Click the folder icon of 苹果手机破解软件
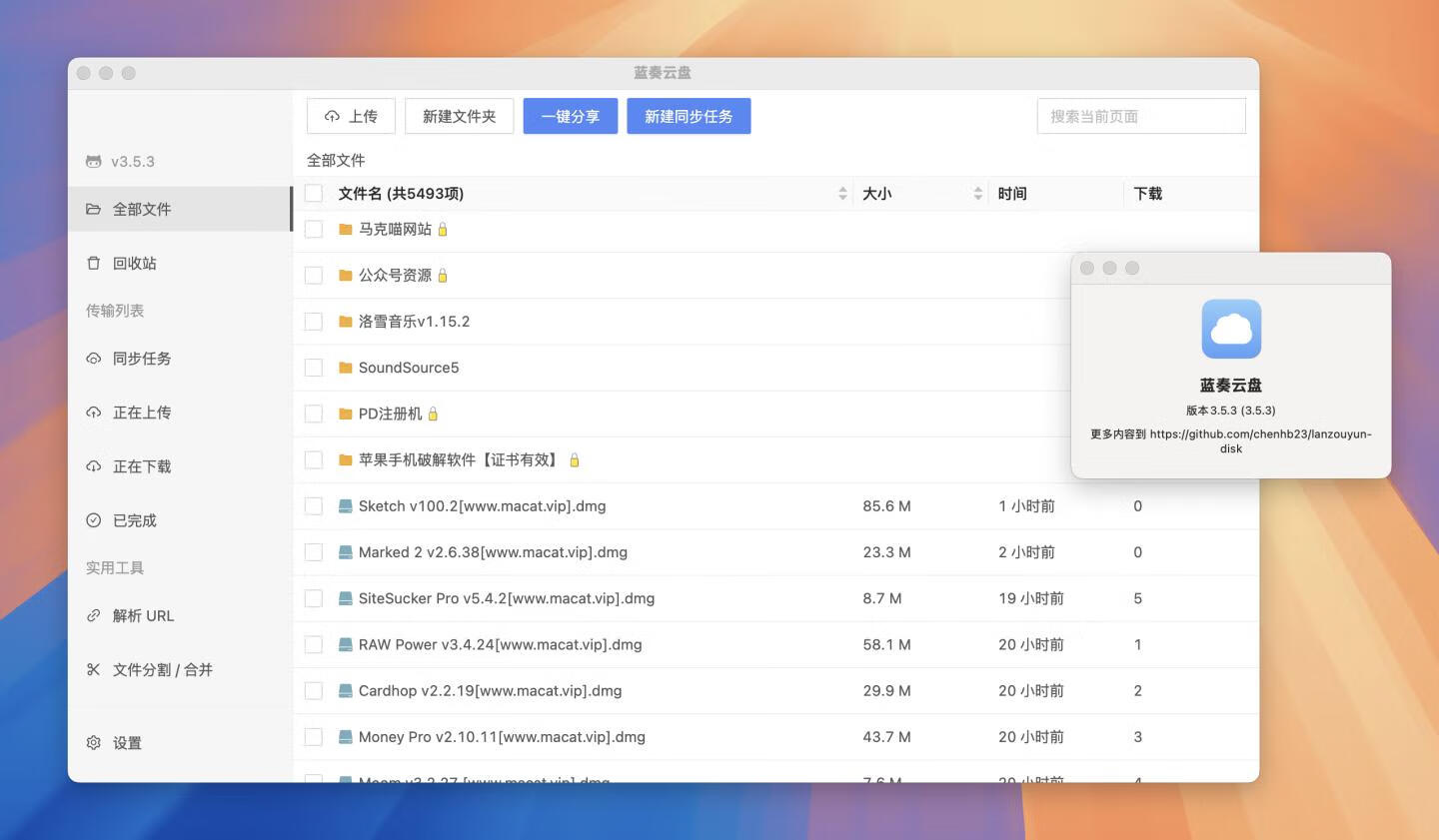Screen dimensions: 1439x840 click(345, 460)
